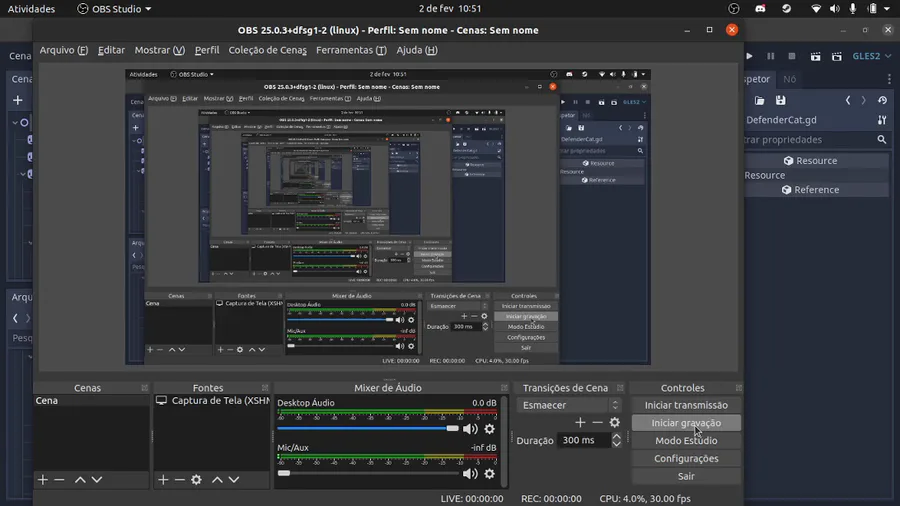Open Mic/Aux settings gear
900x506 pixels.
490,473
